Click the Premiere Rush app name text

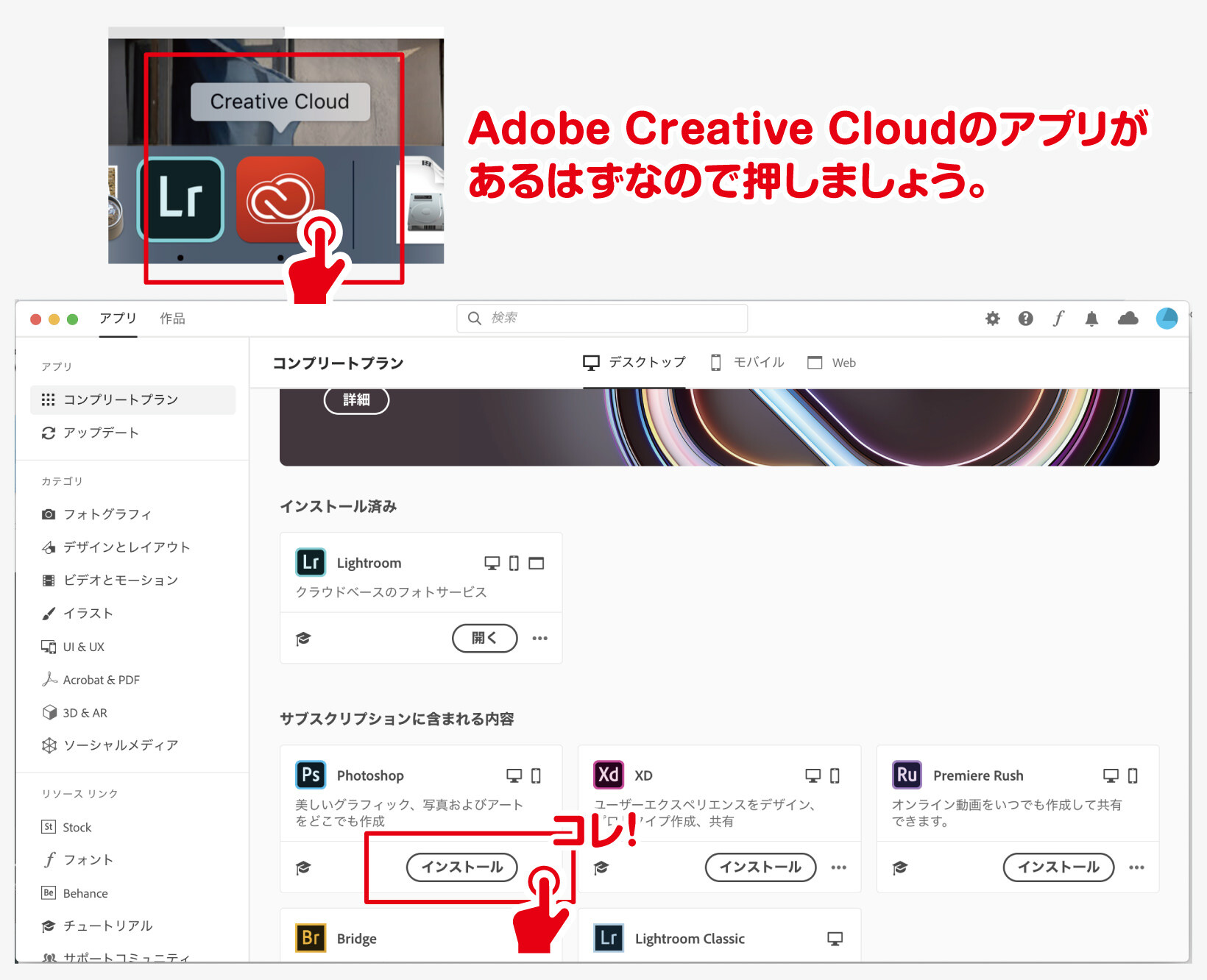(978, 775)
